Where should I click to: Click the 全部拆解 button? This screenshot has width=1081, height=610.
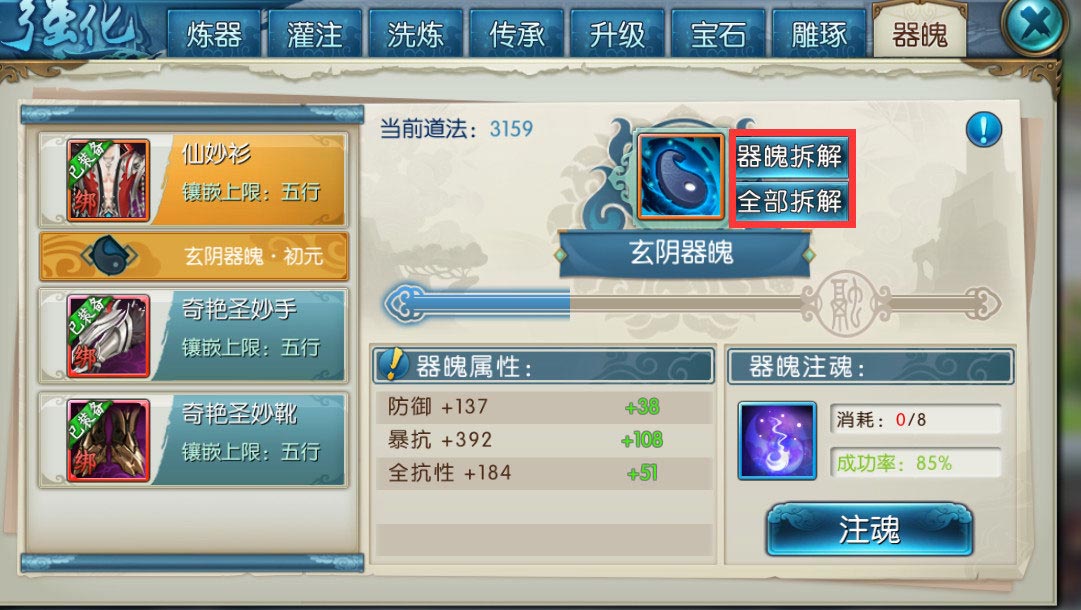coord(790,201)
